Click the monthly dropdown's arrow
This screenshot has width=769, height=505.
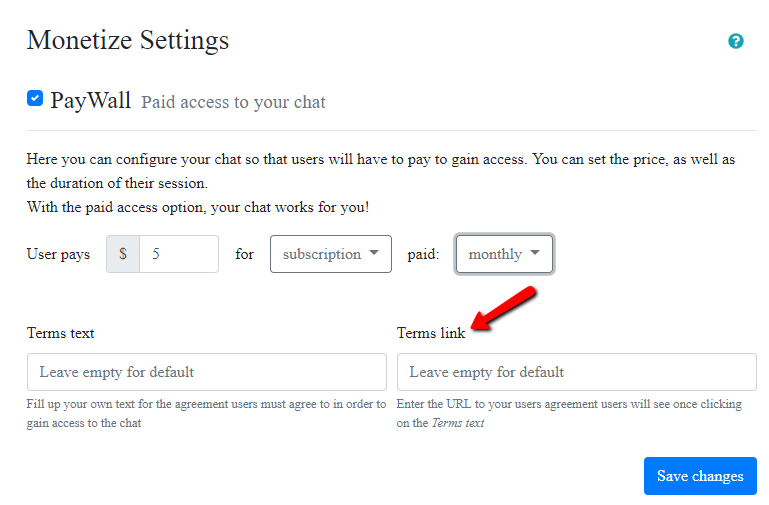coord(535,254)
